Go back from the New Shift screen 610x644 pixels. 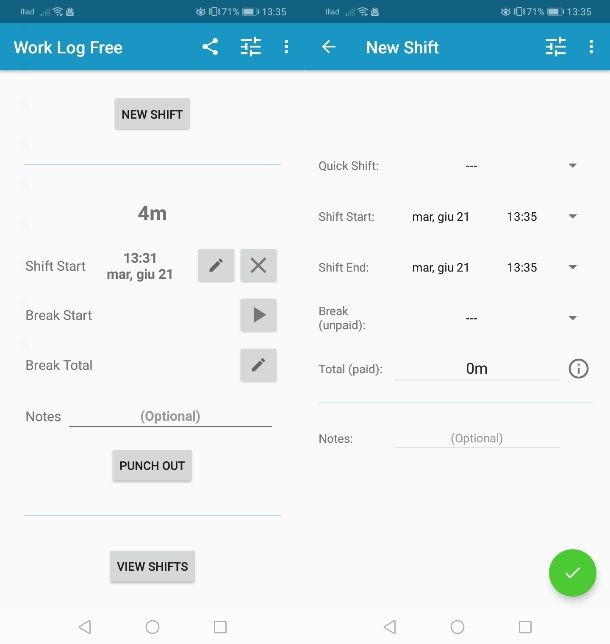coord(329,47)
